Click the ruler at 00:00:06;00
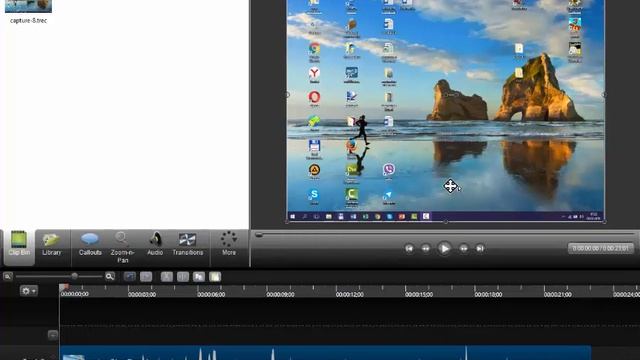 pos(211,294)
